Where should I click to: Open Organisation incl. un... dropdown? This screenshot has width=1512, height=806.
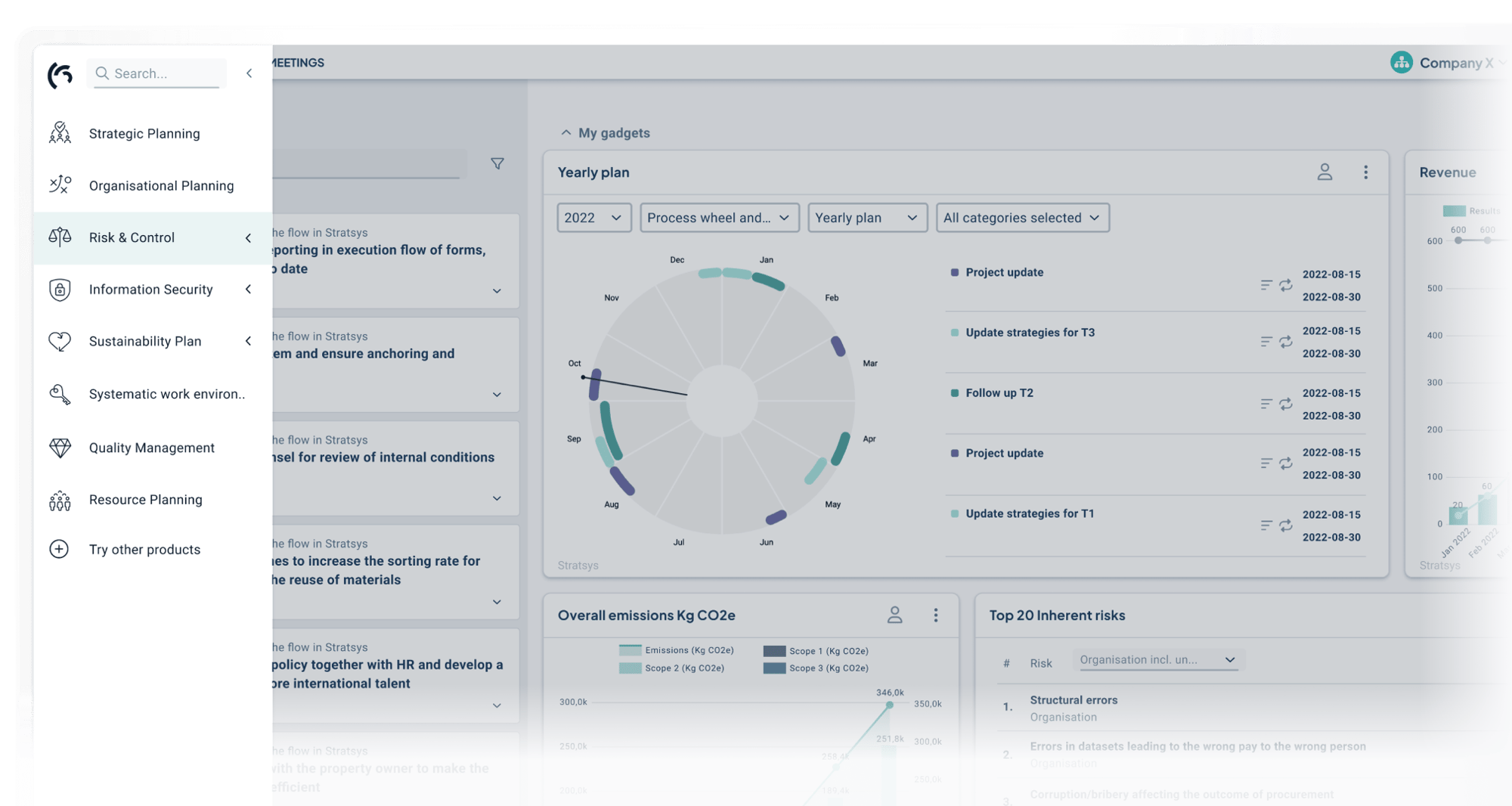[1158, 660]
